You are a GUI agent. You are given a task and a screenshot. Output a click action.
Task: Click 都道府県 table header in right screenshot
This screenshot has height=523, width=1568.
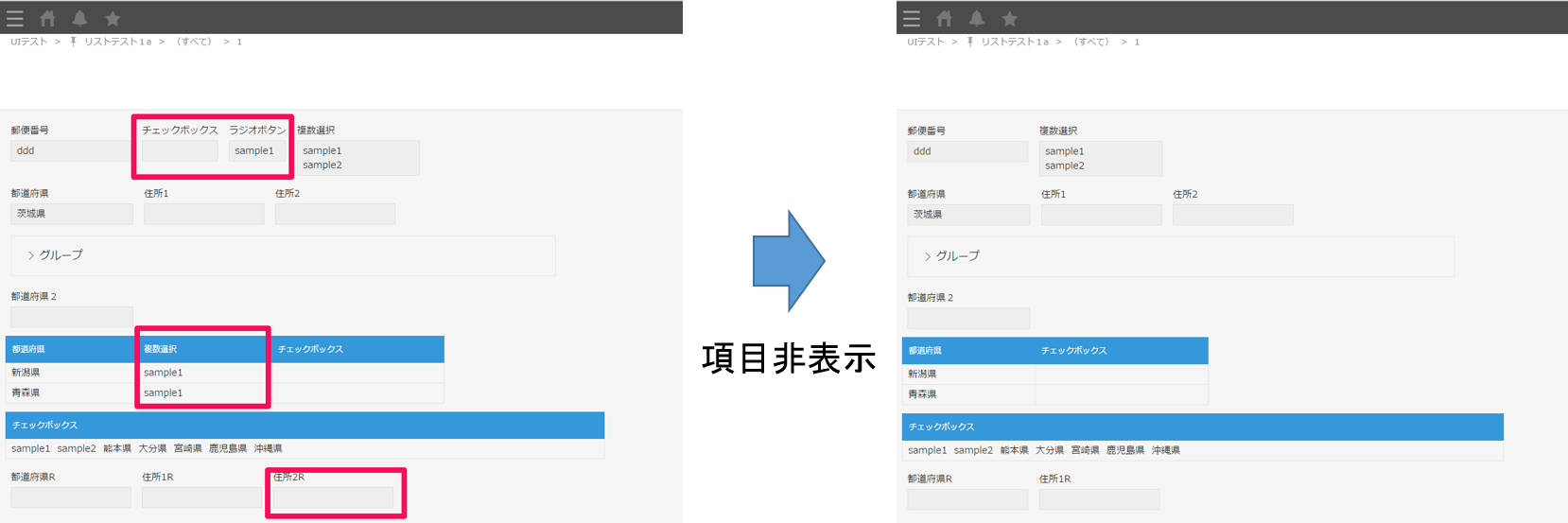point(968,350)
